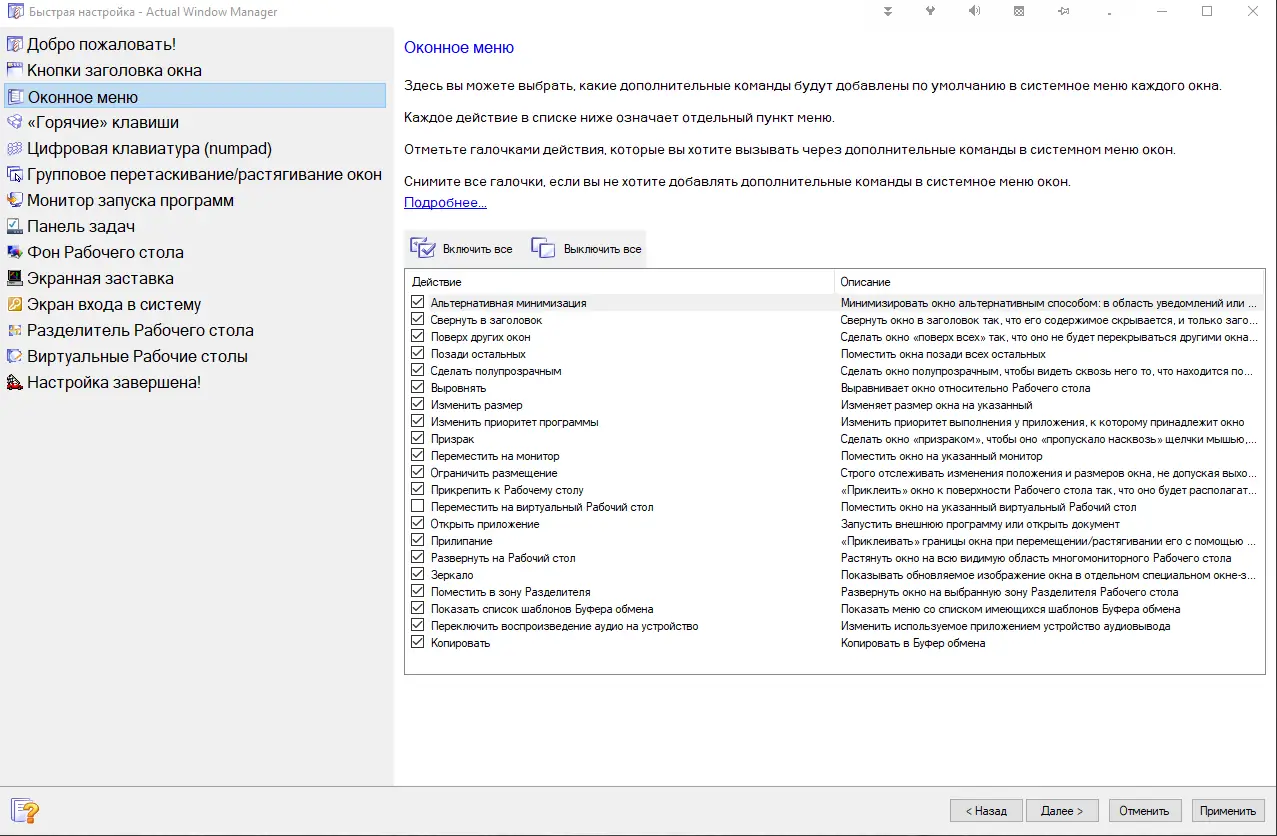This screenshot has height=836, width=1277.
Task: Click «Показать список шаблонов Буфера обмена» text
Action: tap(542, 609)
